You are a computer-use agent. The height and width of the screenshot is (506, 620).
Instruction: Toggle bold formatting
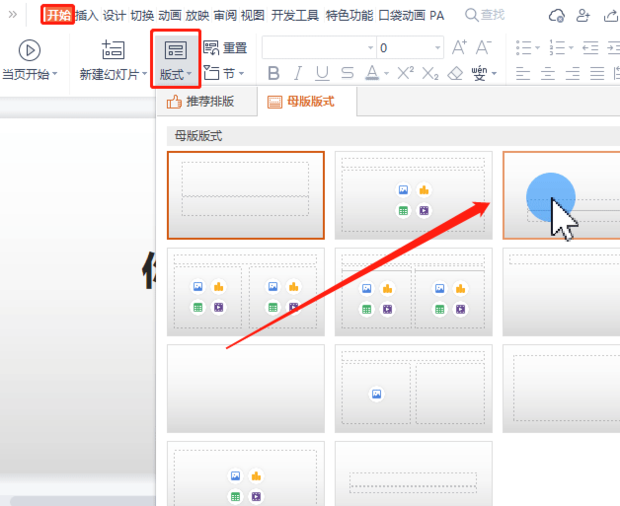pyautogui.click(x=273, y=73)
